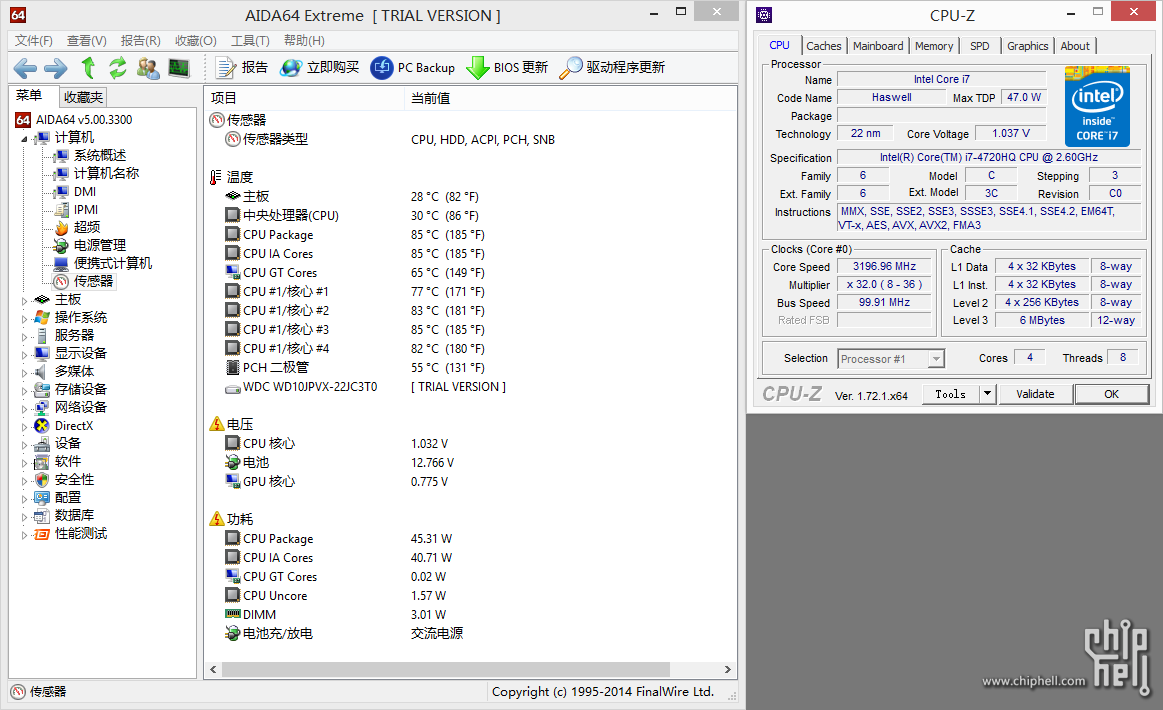Image resolution: width=1163 pixels, height=710 pixels.
Task: Click the 性能测试 benchmark icon in tree
Action: (42, 533)
